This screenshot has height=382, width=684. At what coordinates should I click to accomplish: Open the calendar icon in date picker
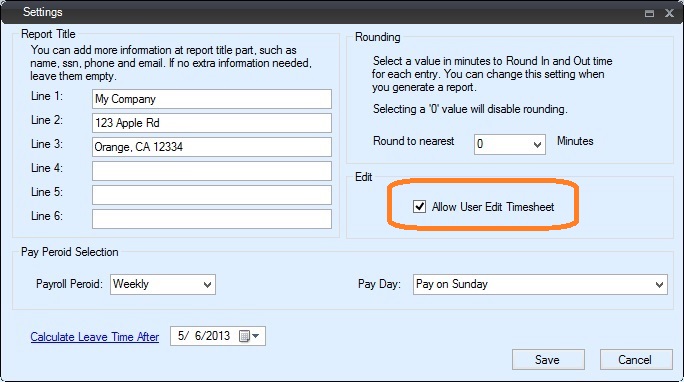coord(244,336)
